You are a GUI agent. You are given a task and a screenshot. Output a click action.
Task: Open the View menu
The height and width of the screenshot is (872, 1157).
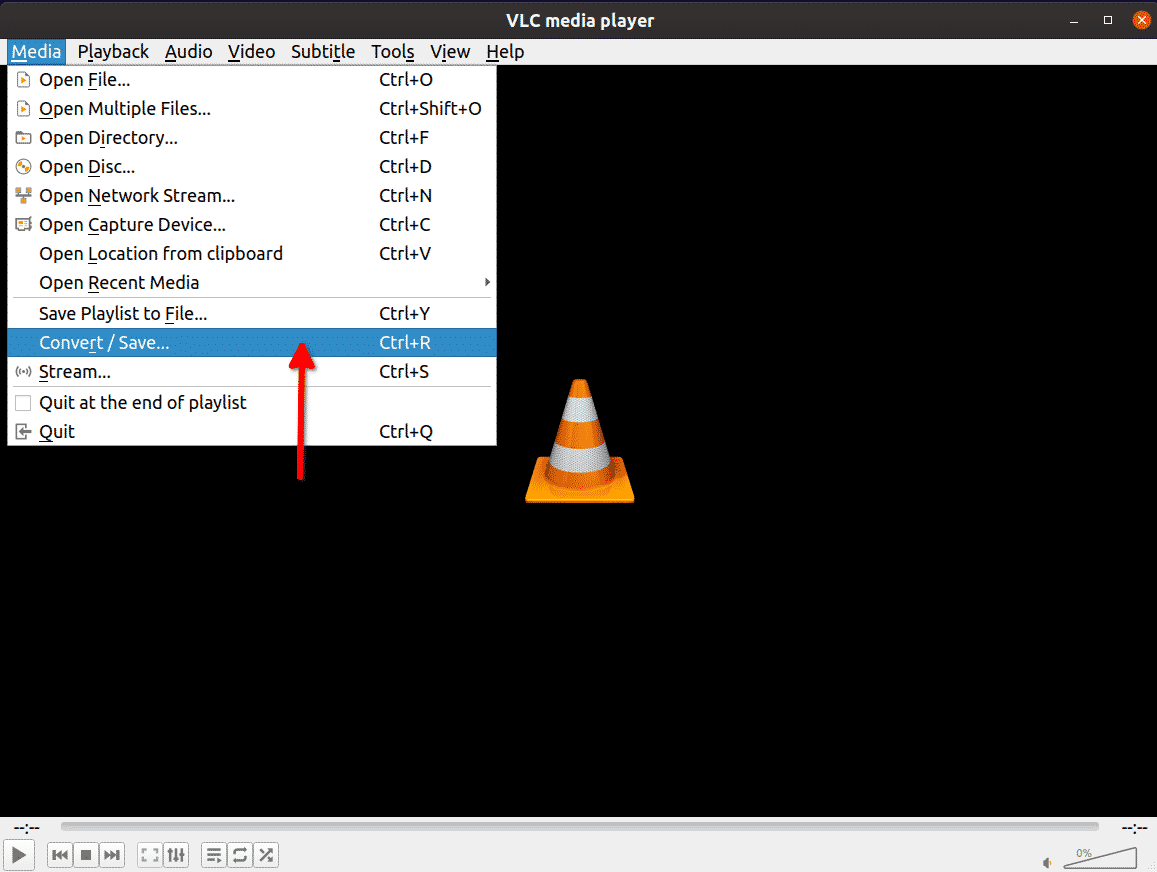(x=450, y=52)
